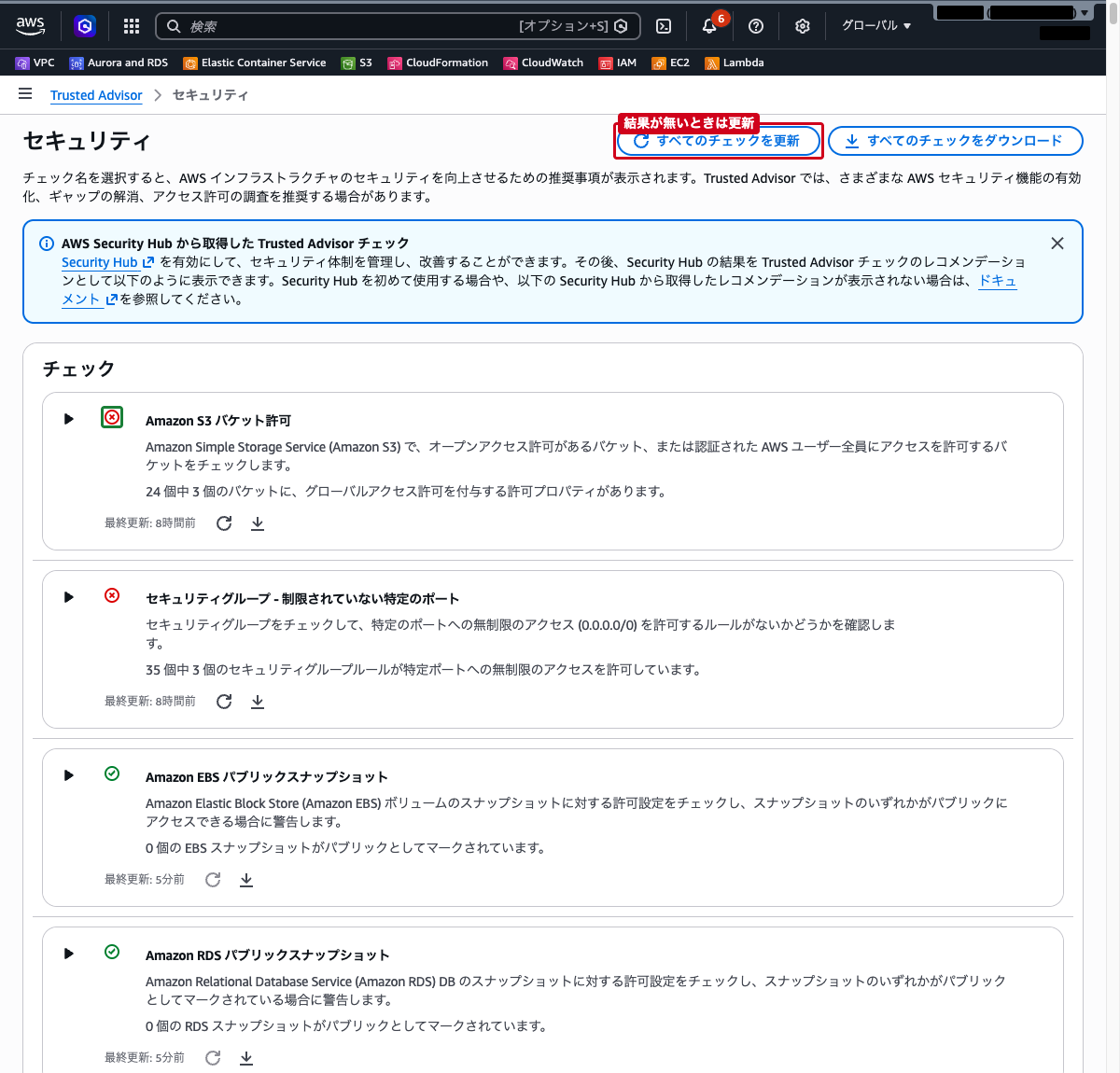Refresh the セキュリティグループ unrestricted ports check

point(224,702)
